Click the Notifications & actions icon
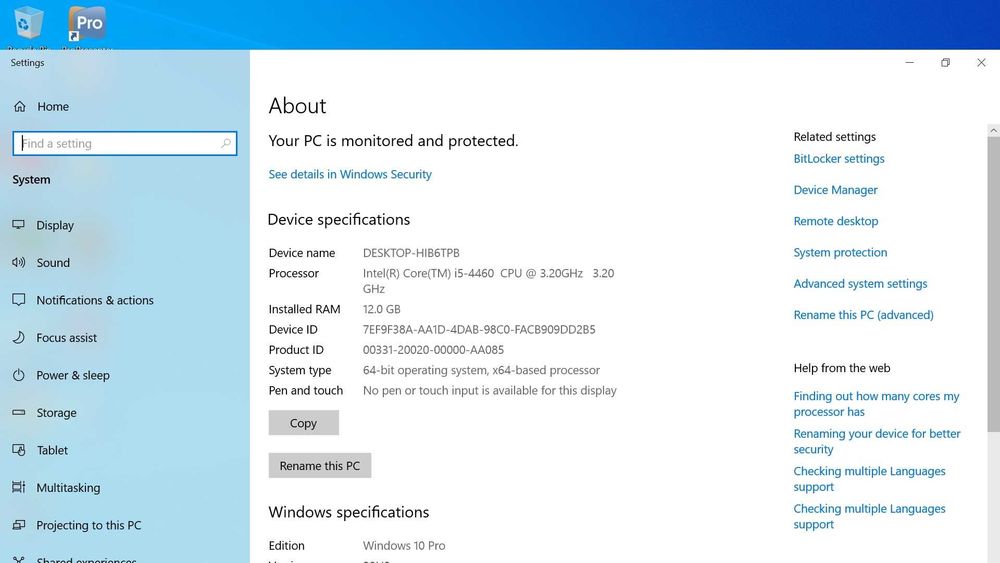Image resolution: width=1000 pixels, height=563 pixels. 18,300
